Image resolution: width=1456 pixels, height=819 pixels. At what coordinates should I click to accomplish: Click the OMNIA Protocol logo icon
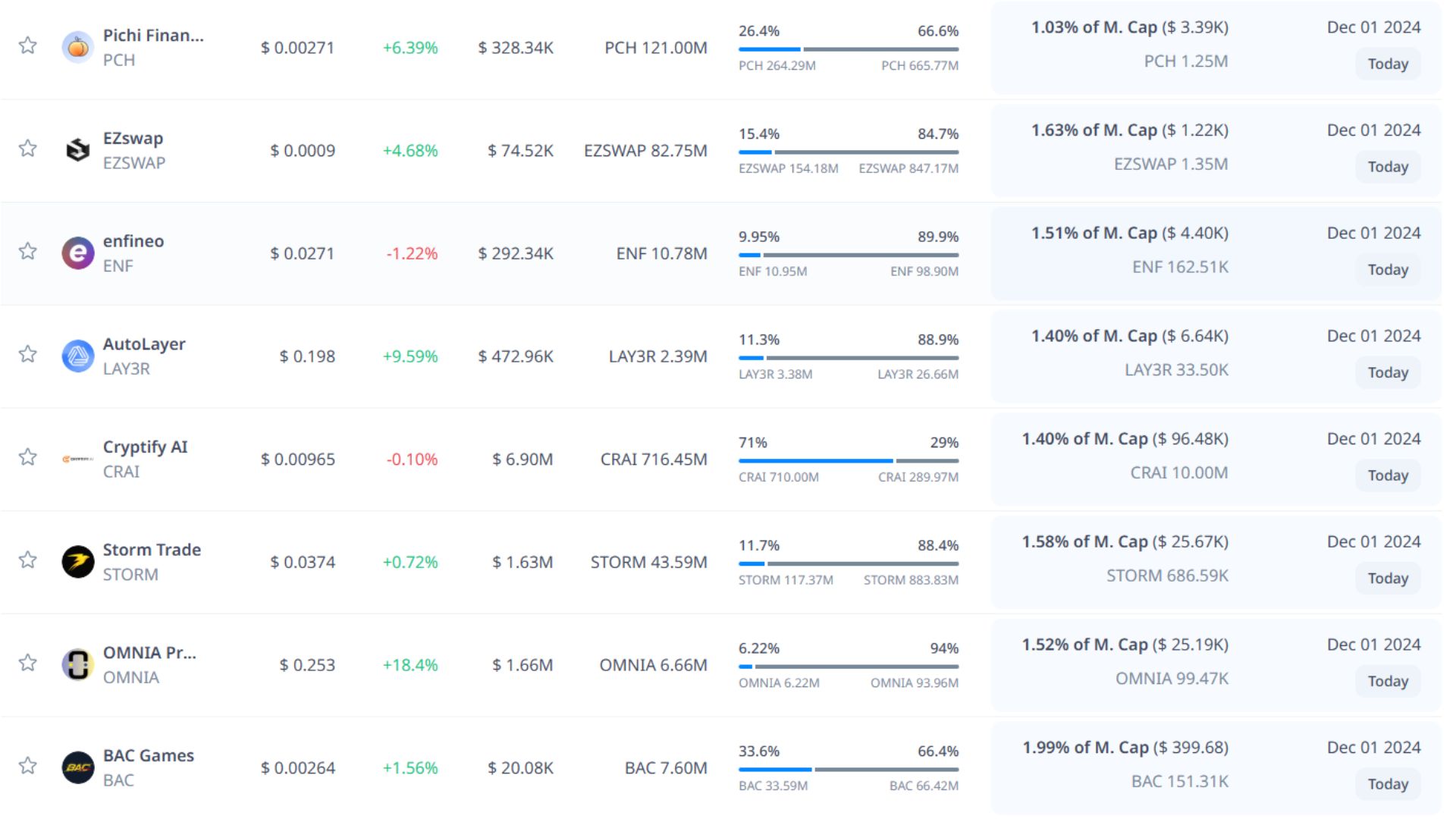pyautogui.click(x=77, y=665)
